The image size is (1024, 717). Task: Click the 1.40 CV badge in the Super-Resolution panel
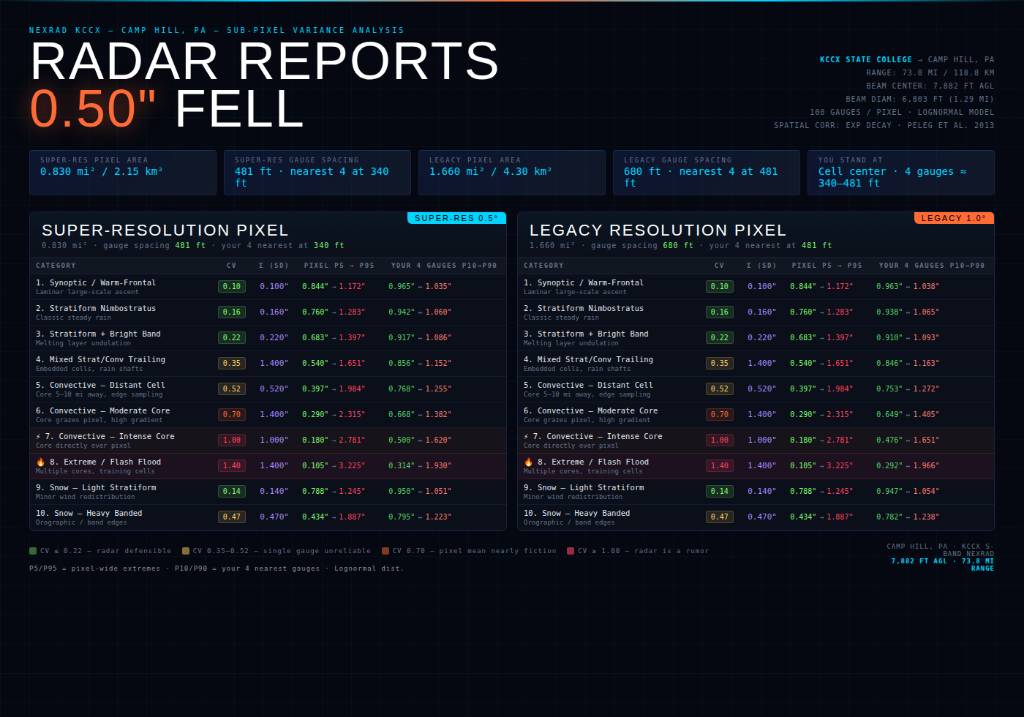(232, 466)
